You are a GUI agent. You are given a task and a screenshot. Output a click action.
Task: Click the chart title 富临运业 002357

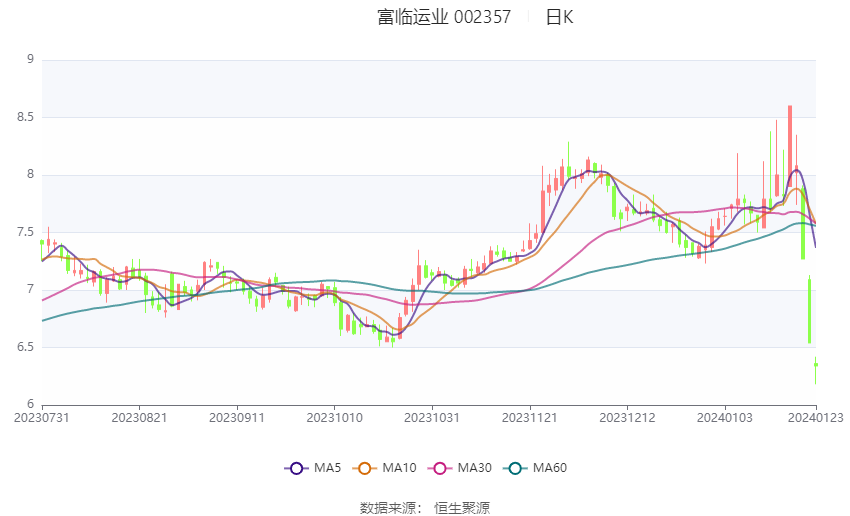click(444, 17)
